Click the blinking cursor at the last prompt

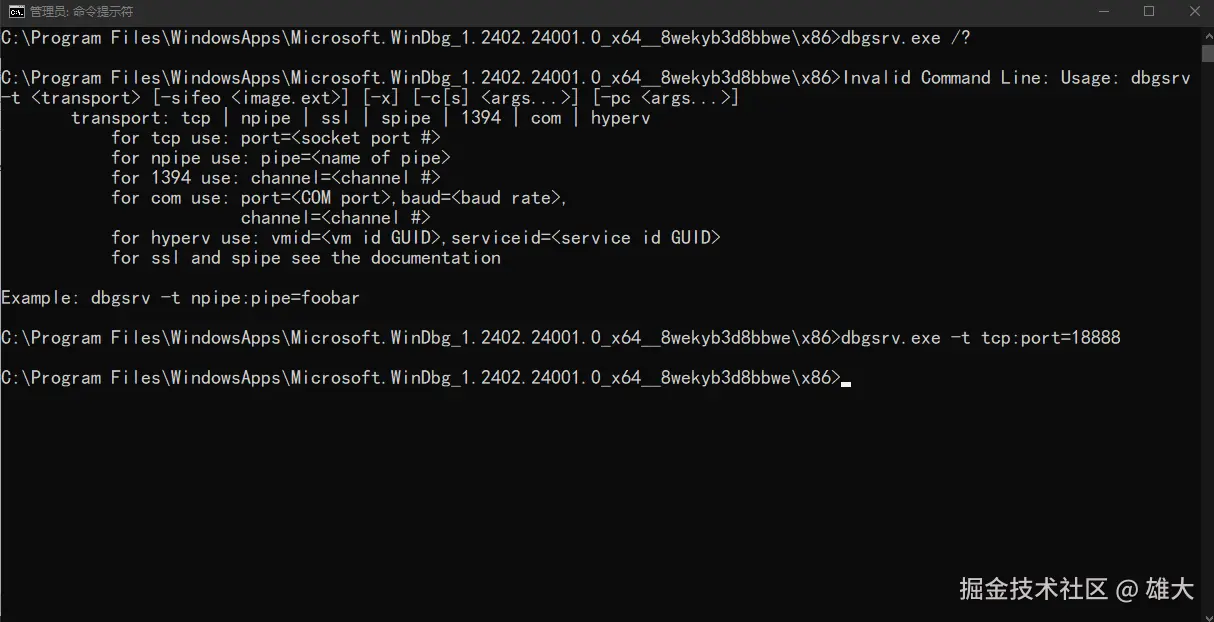846,379
